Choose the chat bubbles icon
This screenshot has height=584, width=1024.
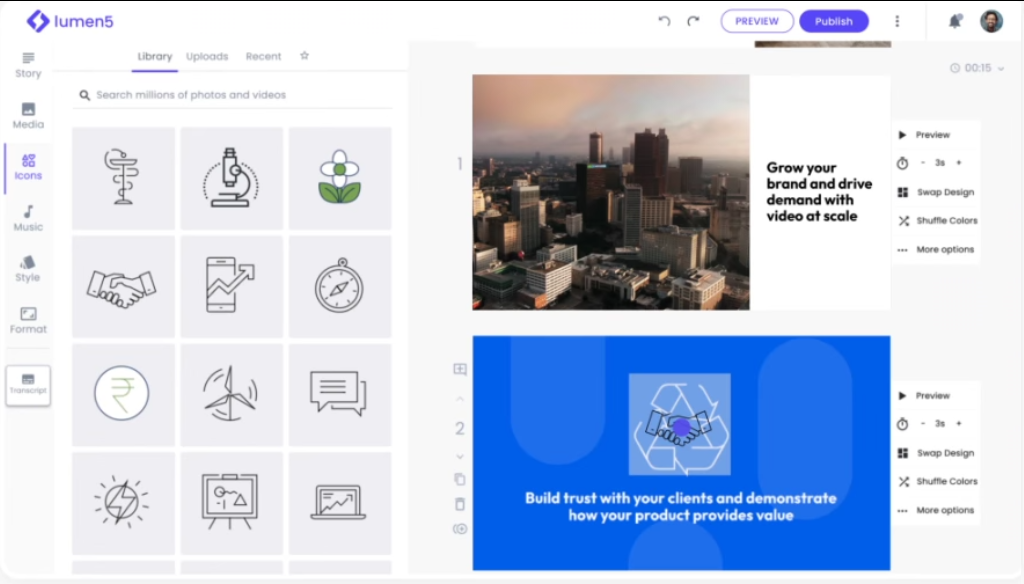click(340, 395)
